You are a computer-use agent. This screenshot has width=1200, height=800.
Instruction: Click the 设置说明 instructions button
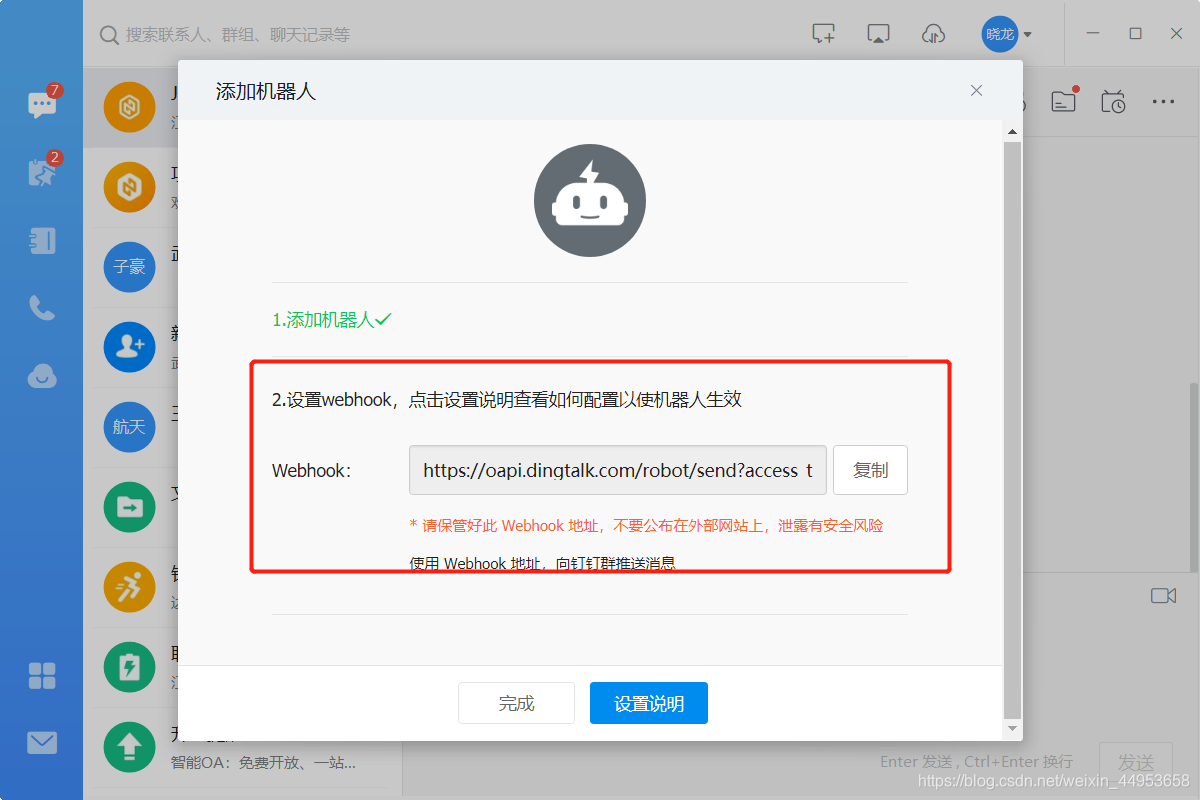point(649,703)
